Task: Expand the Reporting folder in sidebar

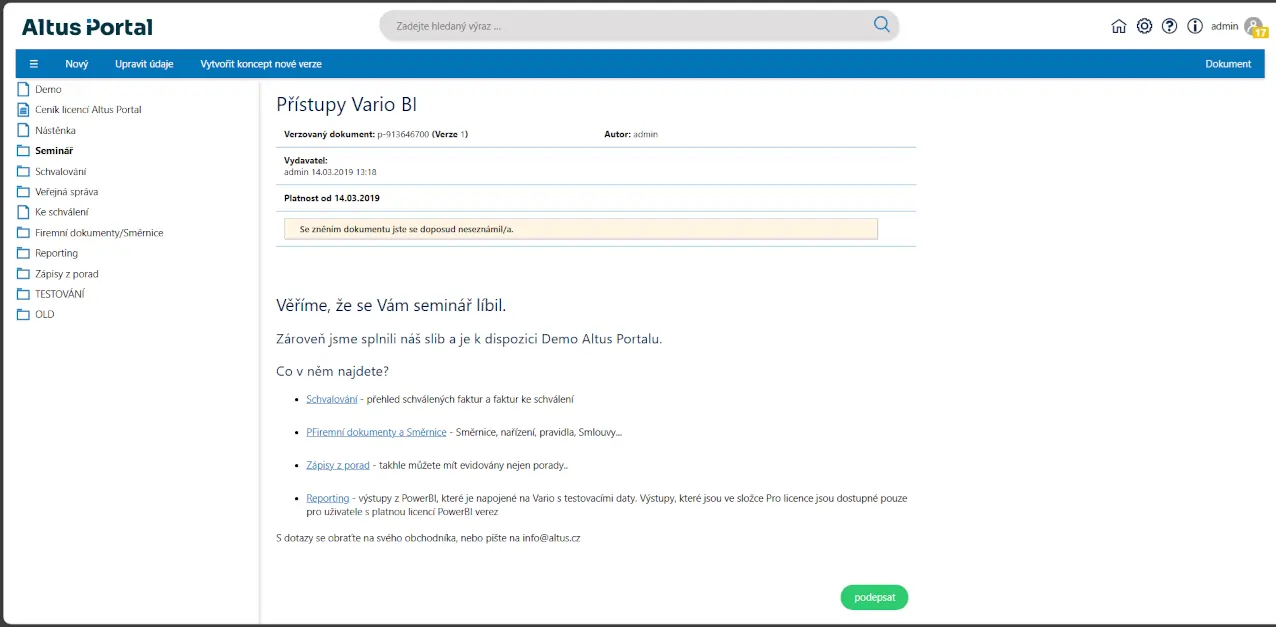Action: pyautogui.click(x=56, y=253)
